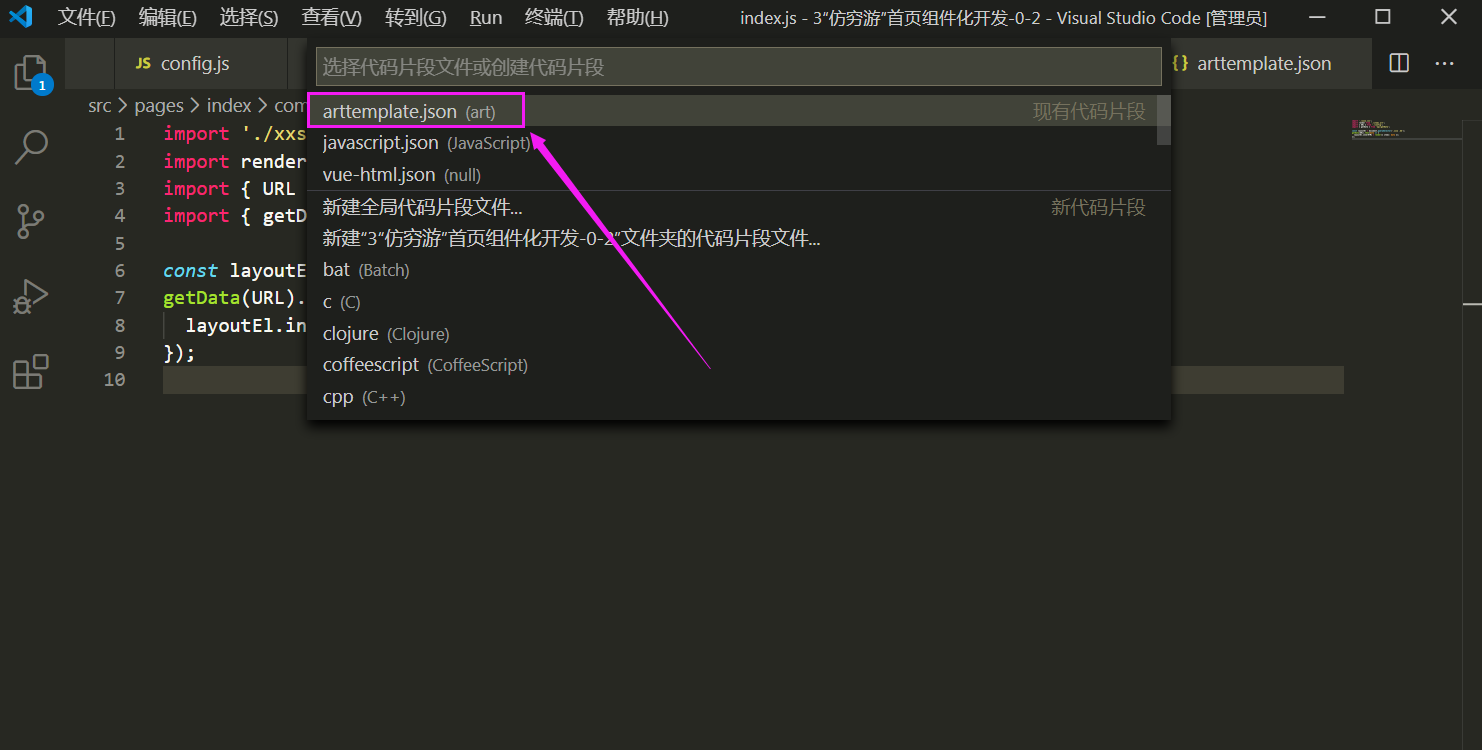1482x750 pixels.
Task: Open the 选择(S) menu
Action: click(249, 18)
